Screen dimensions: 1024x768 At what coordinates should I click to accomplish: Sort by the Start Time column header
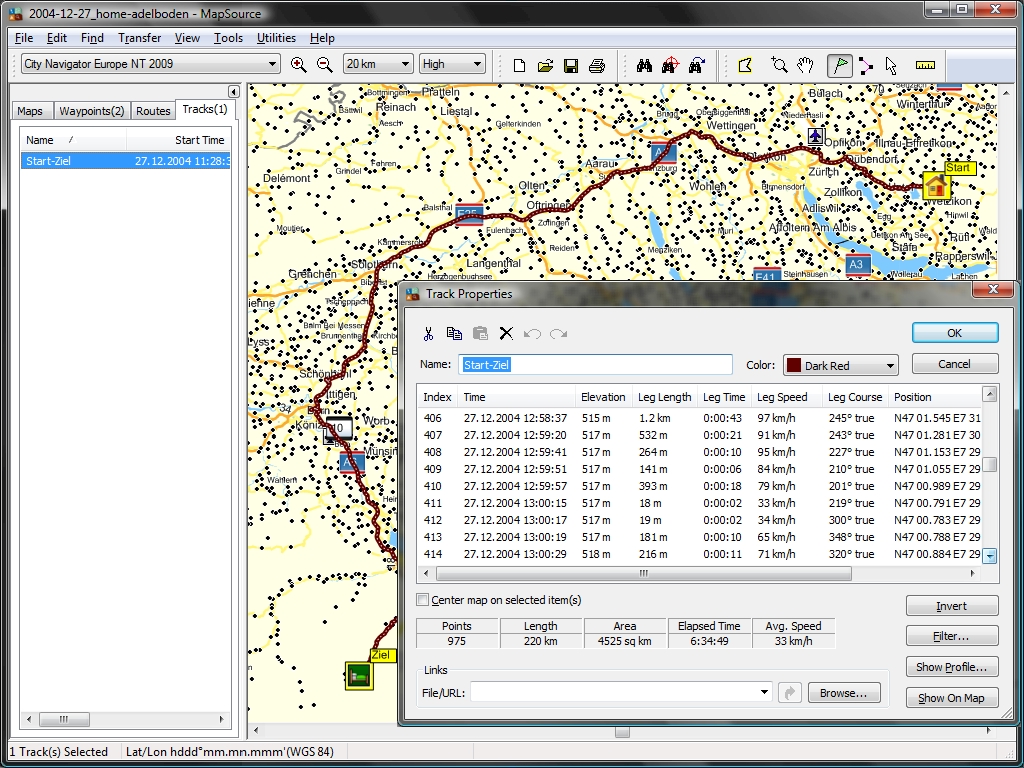click(178, 140)
